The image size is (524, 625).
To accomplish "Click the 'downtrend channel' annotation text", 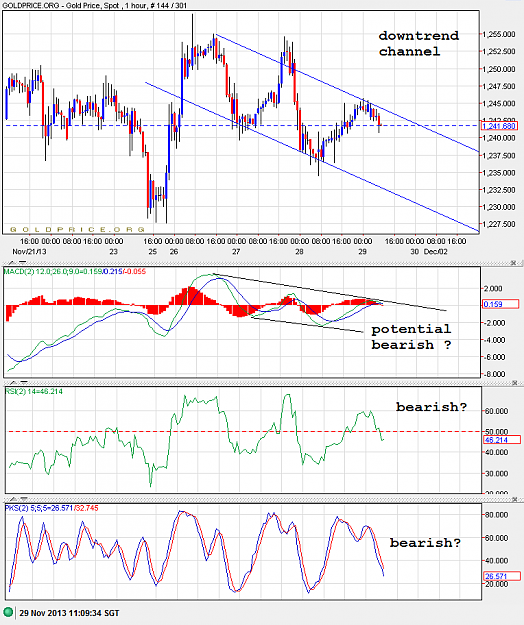I will (x=418, y=43).
